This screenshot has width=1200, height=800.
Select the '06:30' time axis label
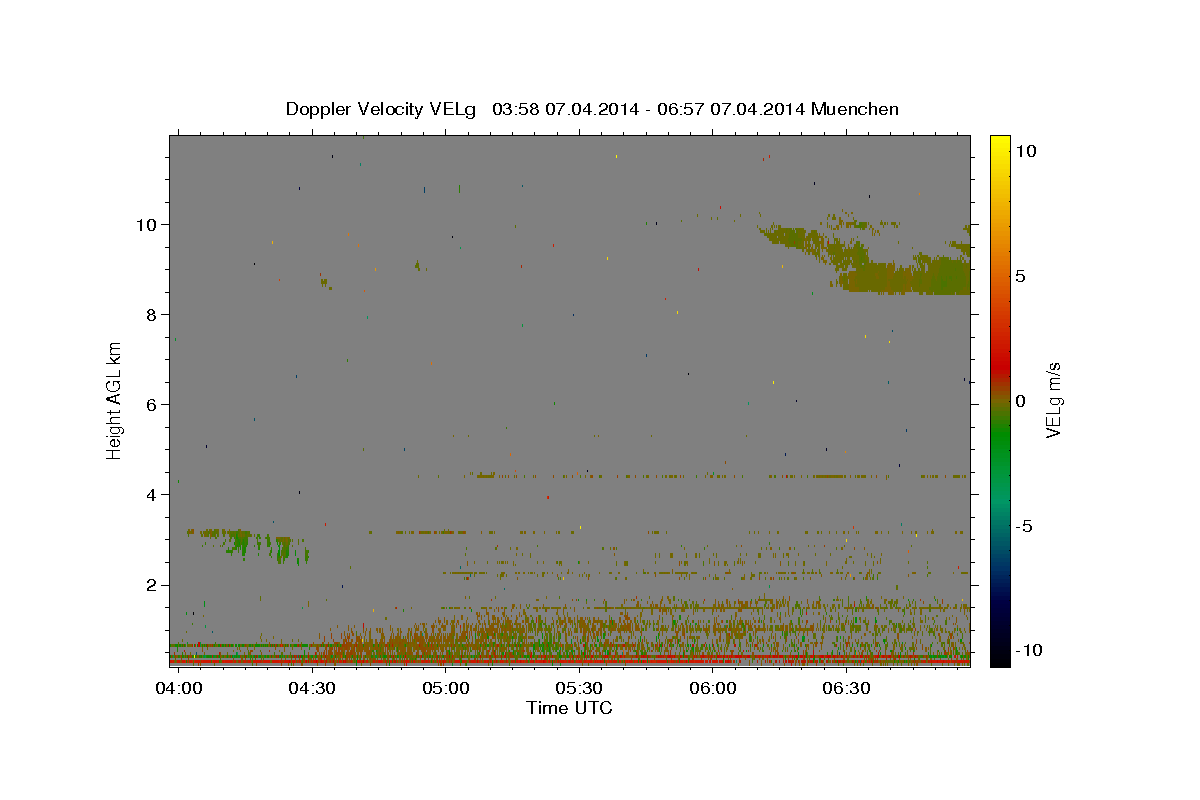click(x=845, y=688)
